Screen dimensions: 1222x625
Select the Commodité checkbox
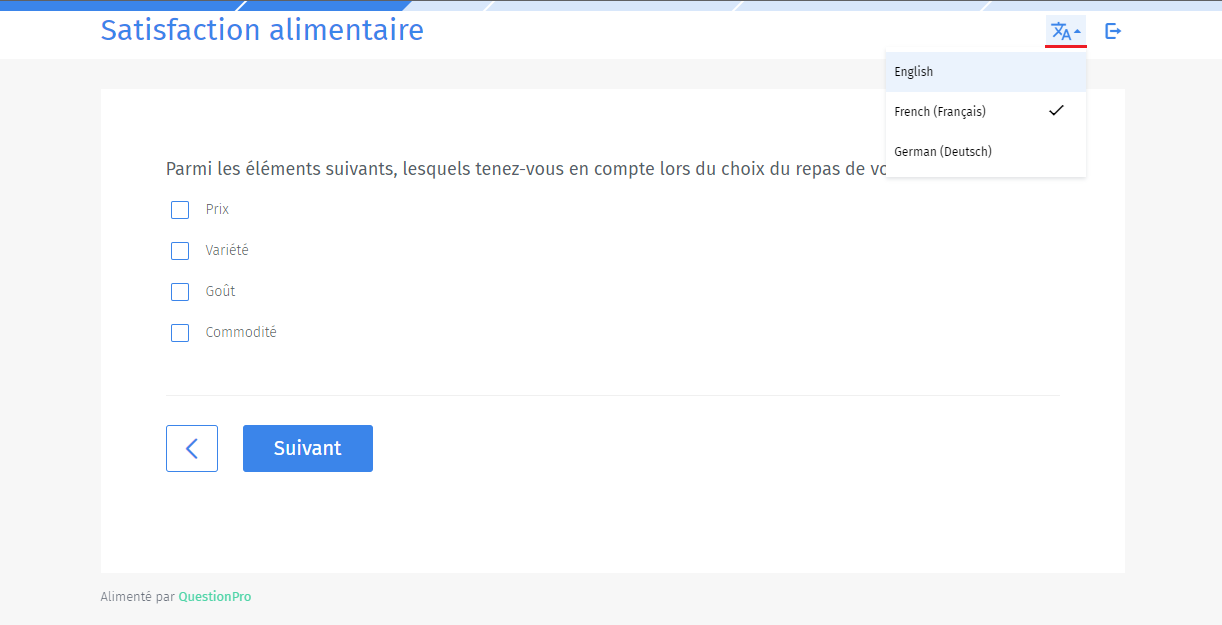point(180,333)
